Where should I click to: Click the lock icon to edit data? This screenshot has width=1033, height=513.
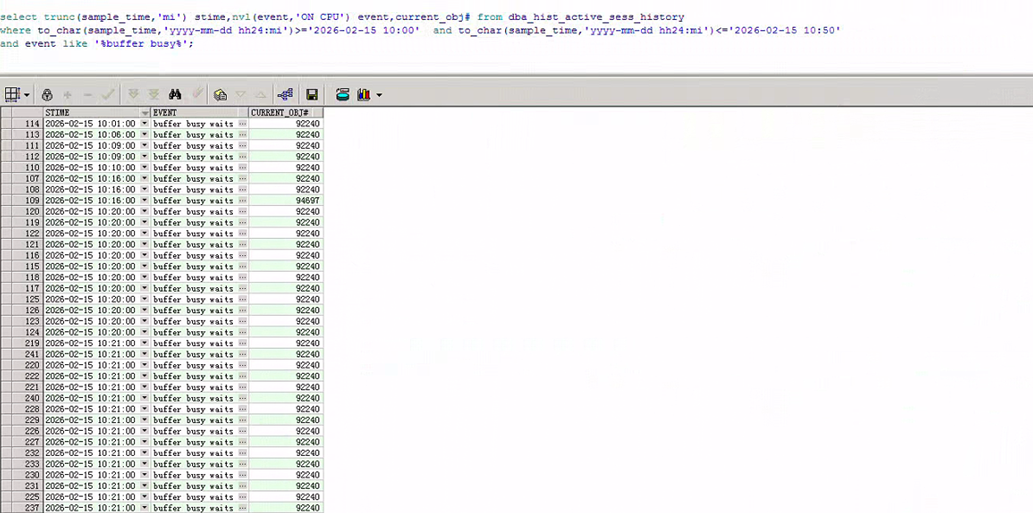tap(47, 95)
